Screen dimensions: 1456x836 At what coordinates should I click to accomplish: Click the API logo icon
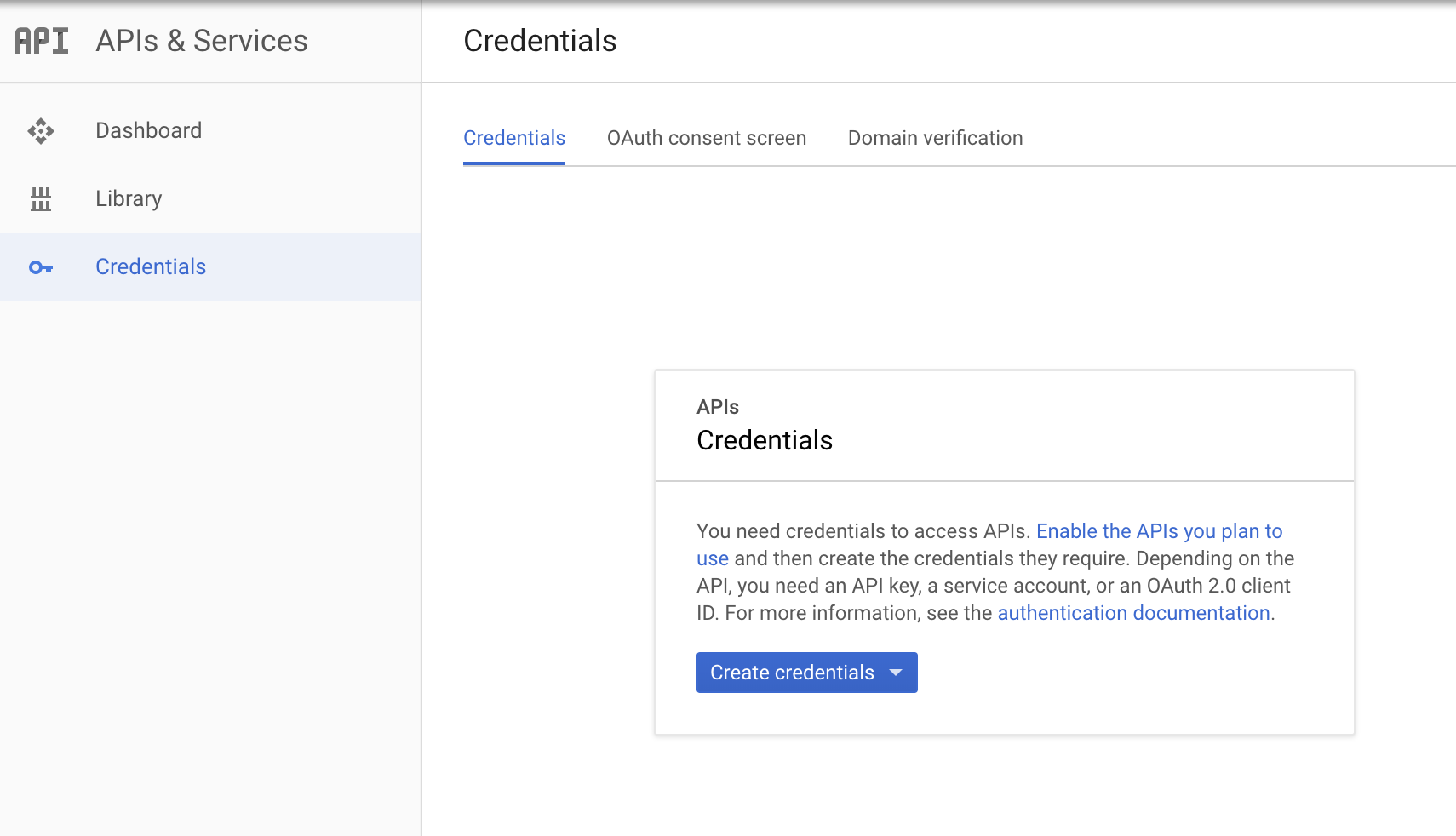(41, 41)
